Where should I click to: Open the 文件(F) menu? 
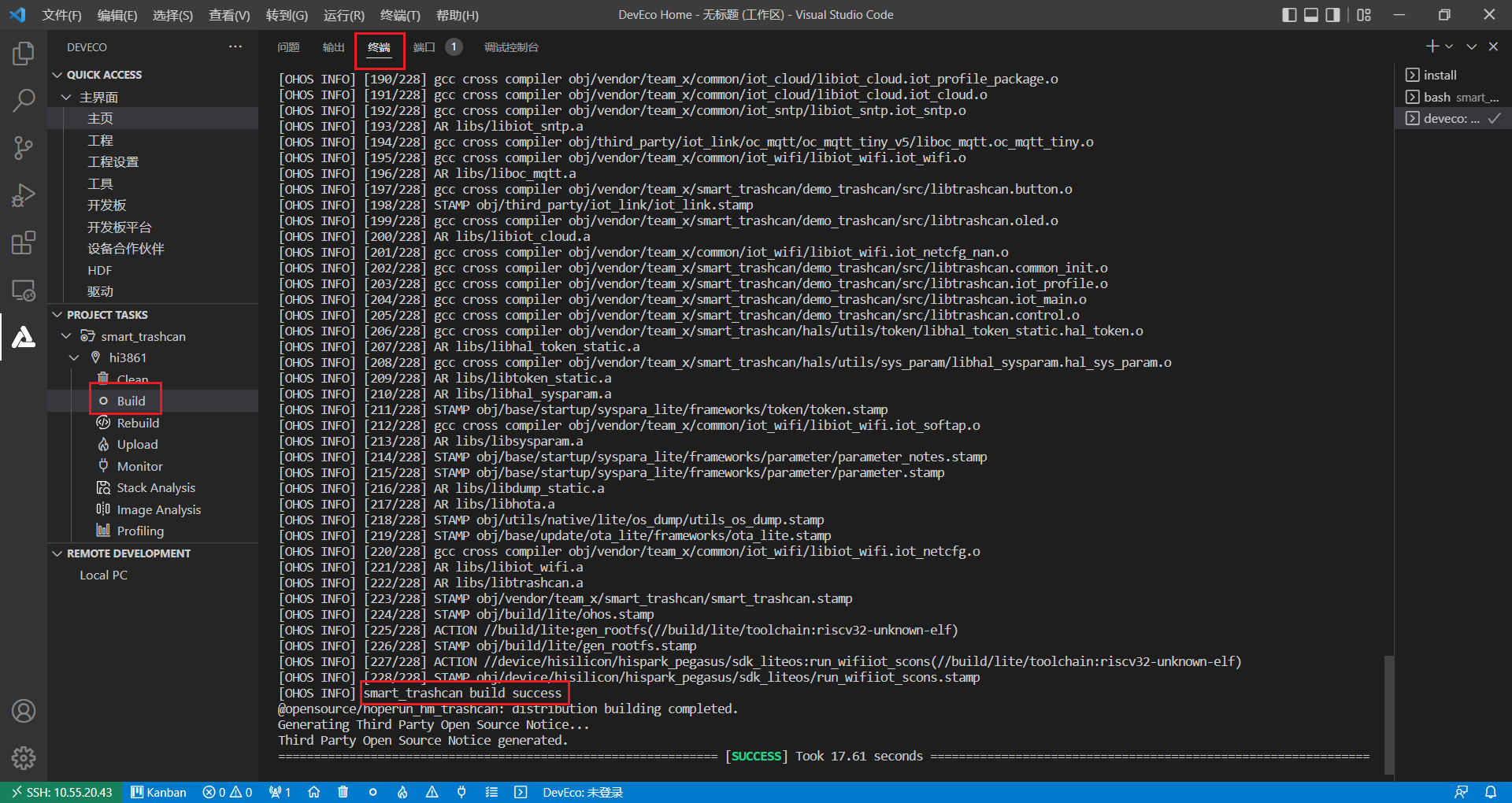61,15
